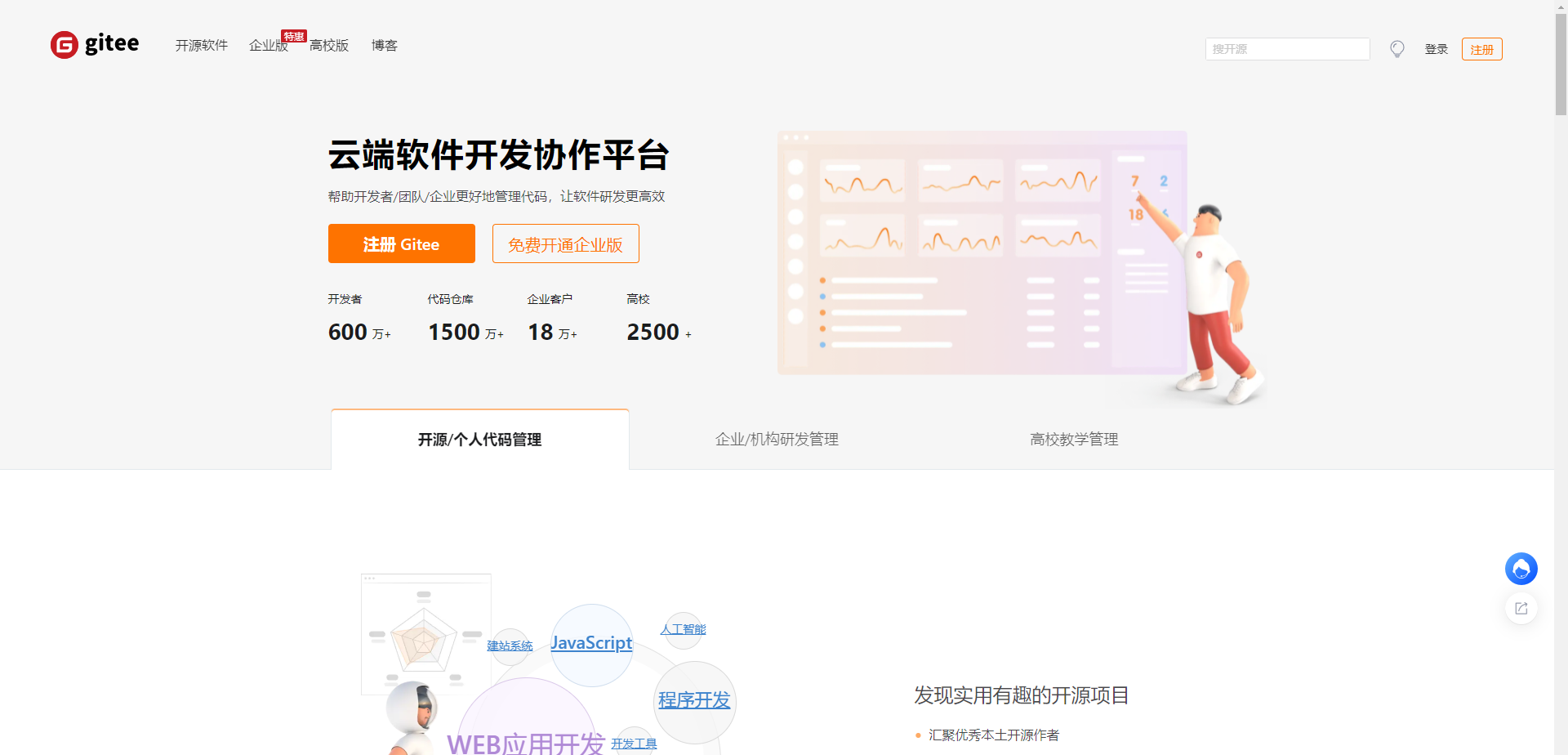The height and width of the screenshot is (755, 1568).
Task: Click the 2500+ universities figure
Action: 659,332
